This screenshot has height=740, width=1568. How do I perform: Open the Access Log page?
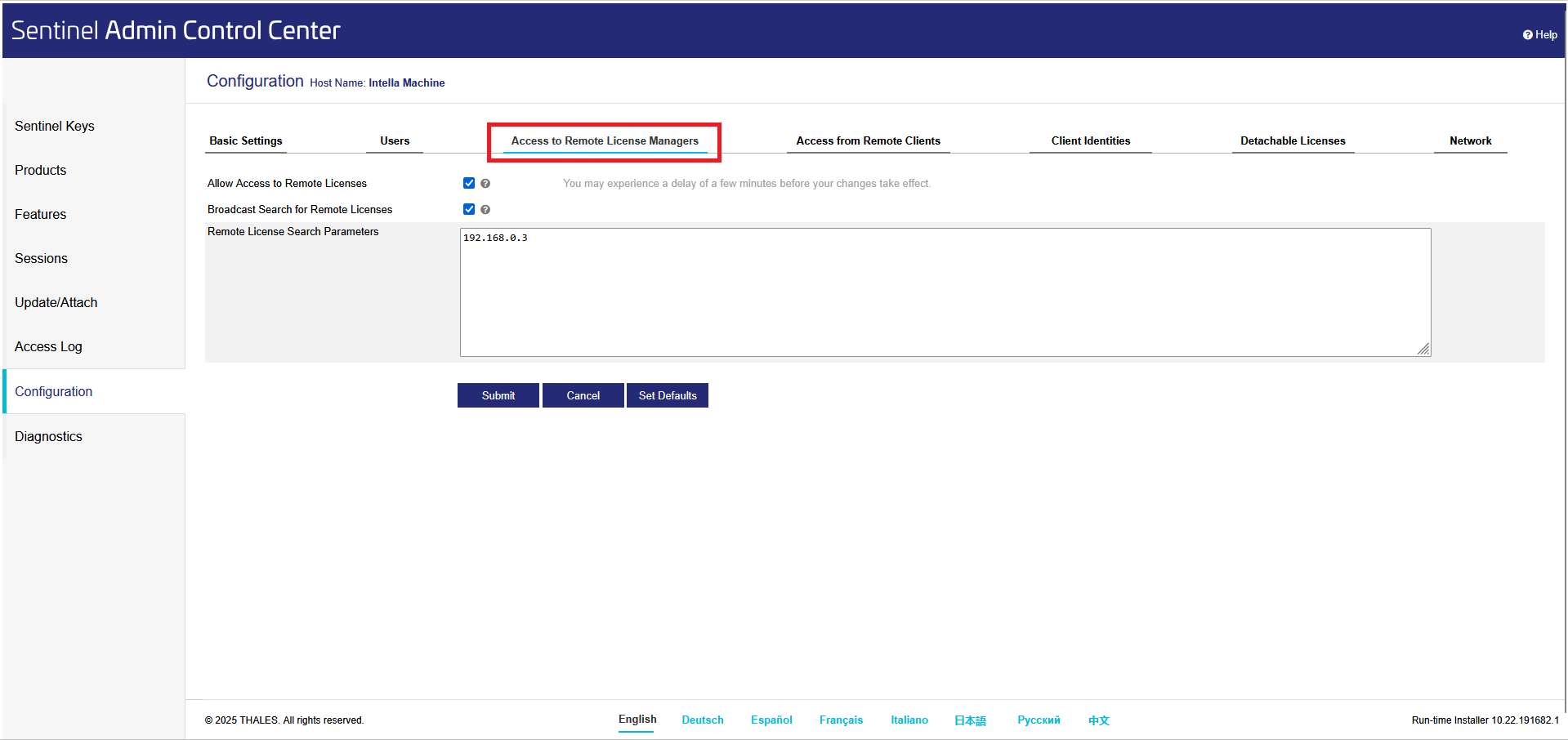[x=48, y=346]
